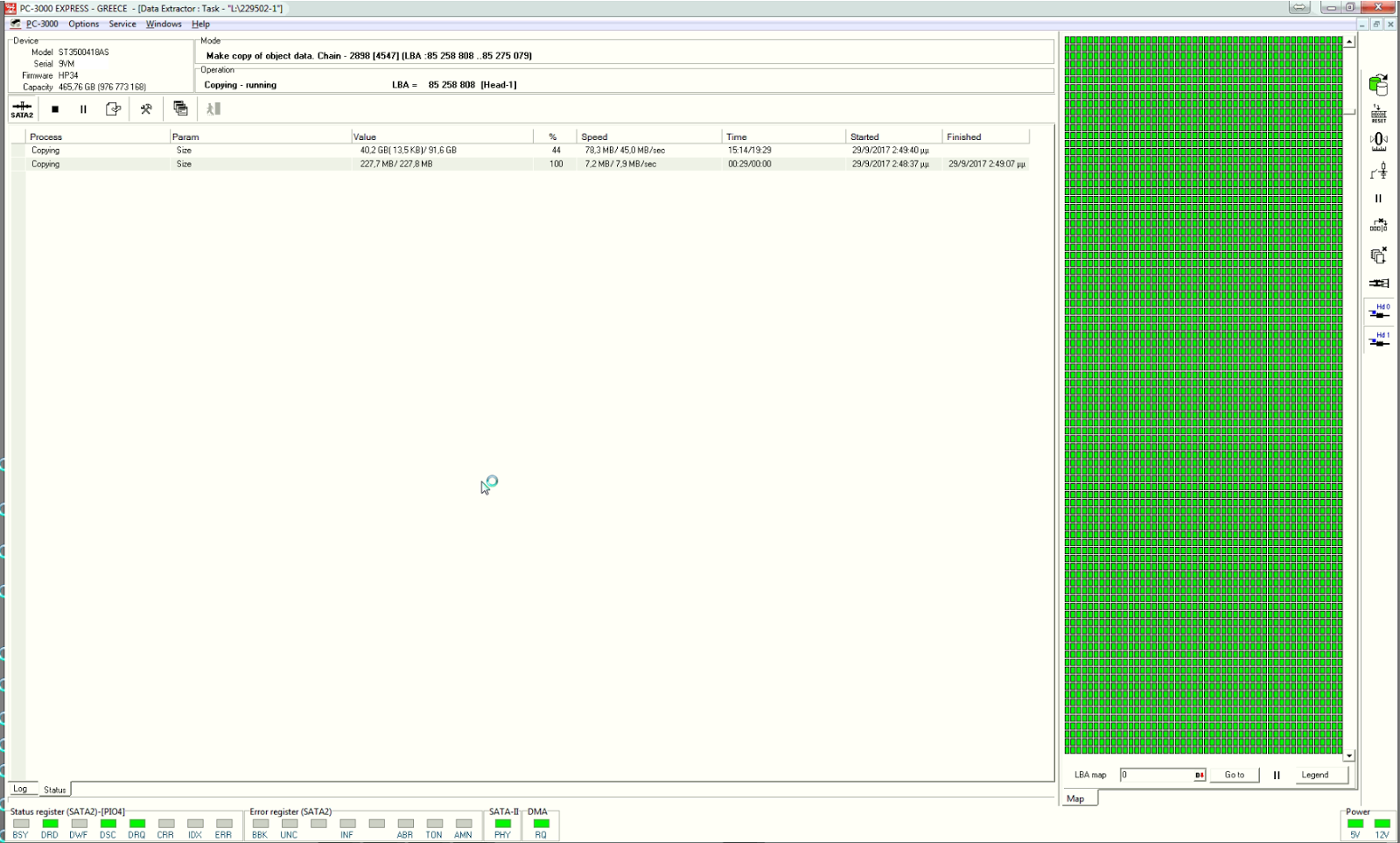Click the map scrollbar up arrow
Screen dimensions: 1400x843
point(1350,41)
